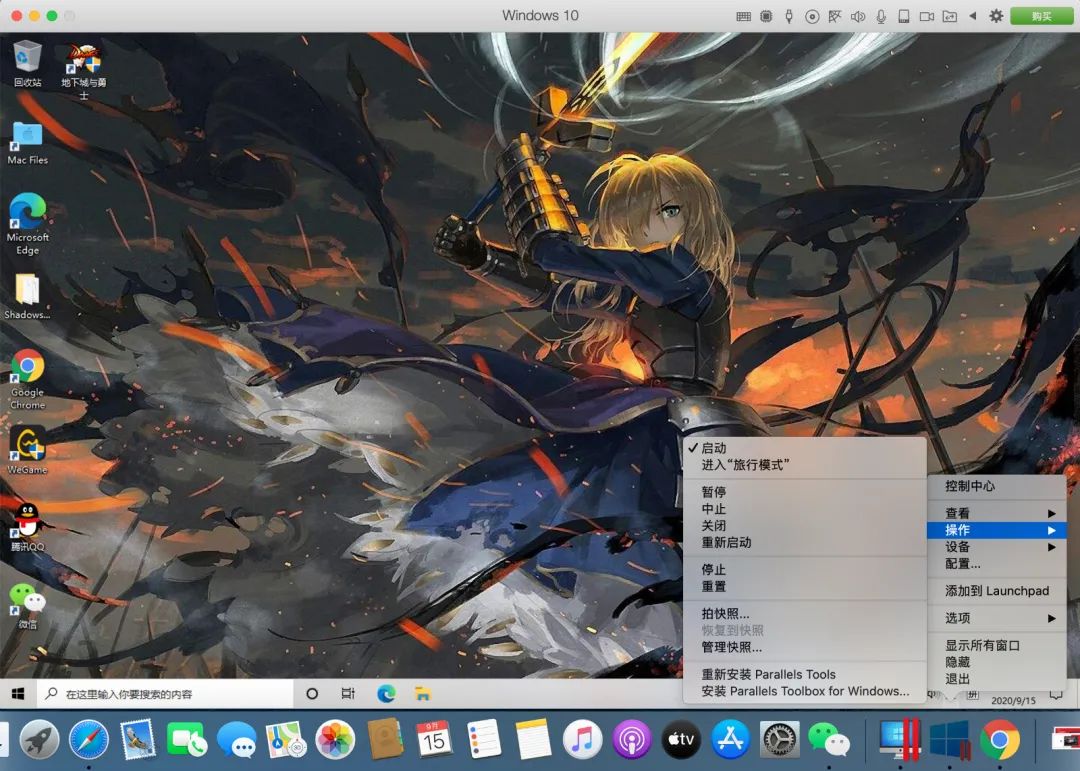This screenshot has height=771, width=1080.
Task: Click the Cortana circle on the taskbar
Action: click(x=312, y=693)
